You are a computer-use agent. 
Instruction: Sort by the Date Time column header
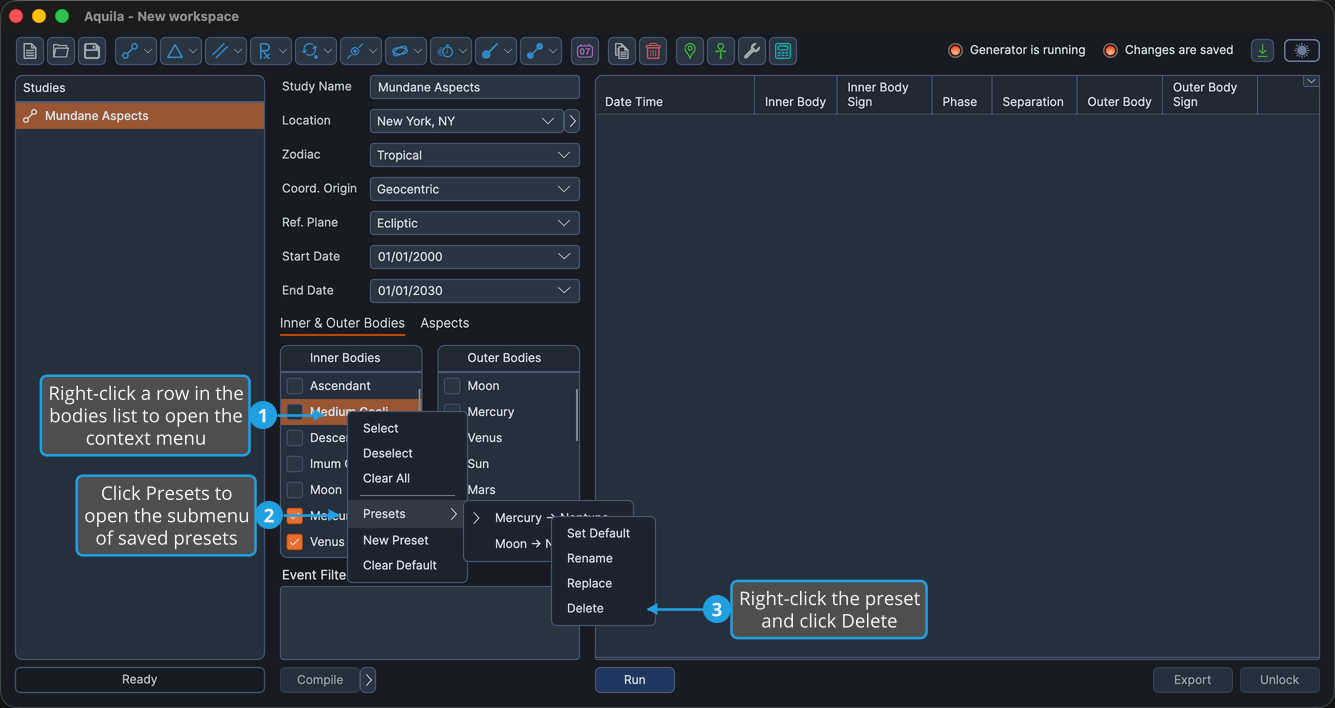pos(675,95)
